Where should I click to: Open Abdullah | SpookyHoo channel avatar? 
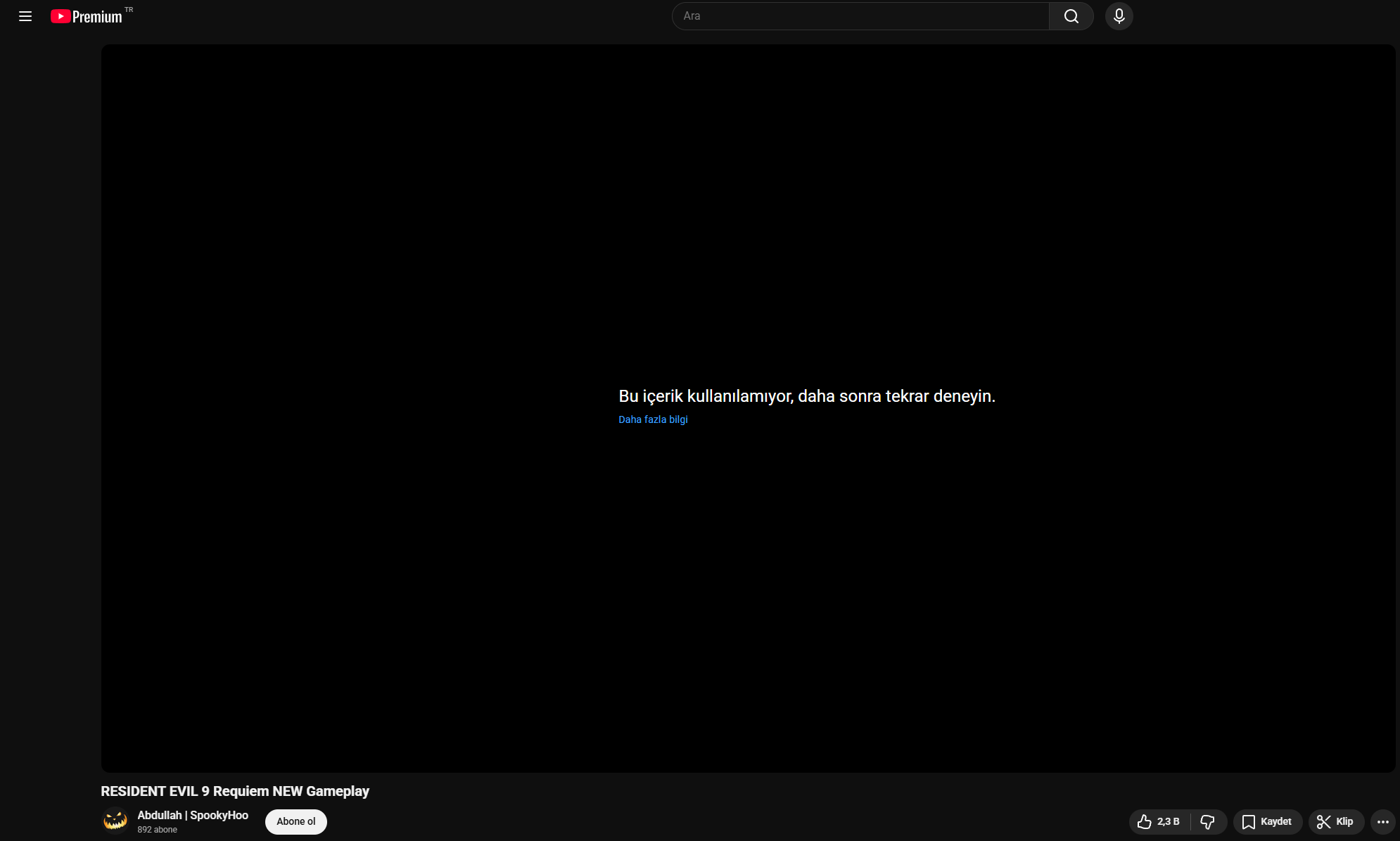point(115,821)
